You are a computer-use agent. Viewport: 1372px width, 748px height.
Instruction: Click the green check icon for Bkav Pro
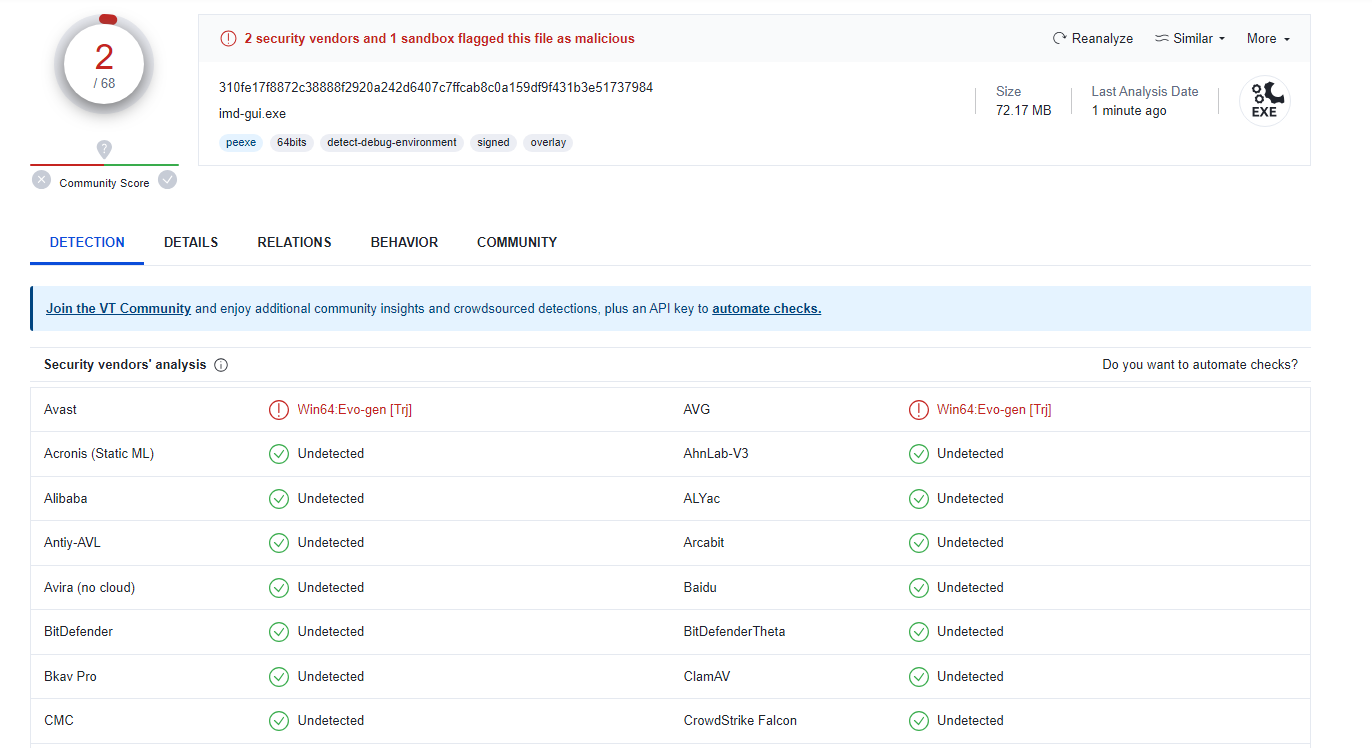(x=279, y=677)
